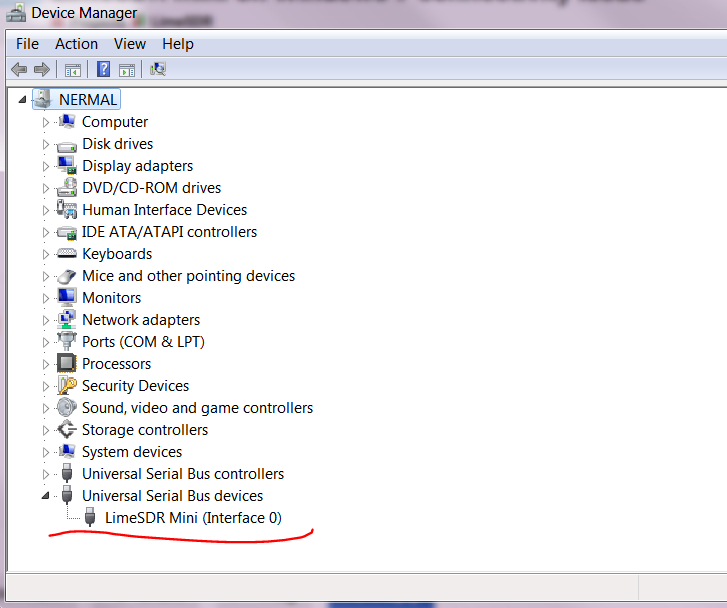Click the System devices icon
Viewport: 727px width, 608px height.
(x=67, y=451)
